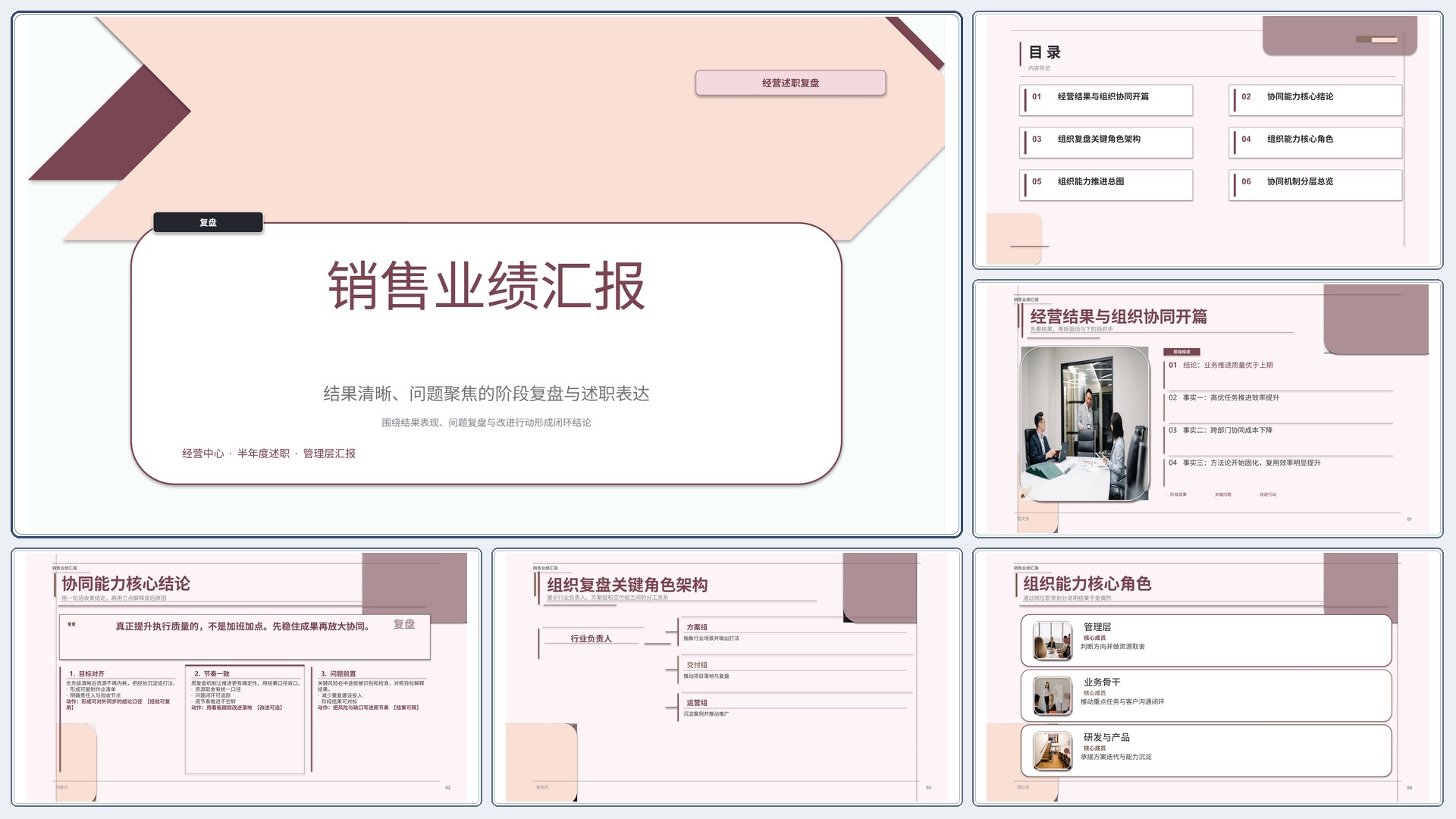
Task: Select the 组织能力核心角色 slide heading
Action: pyautogui.click(x=1087, y=584)
